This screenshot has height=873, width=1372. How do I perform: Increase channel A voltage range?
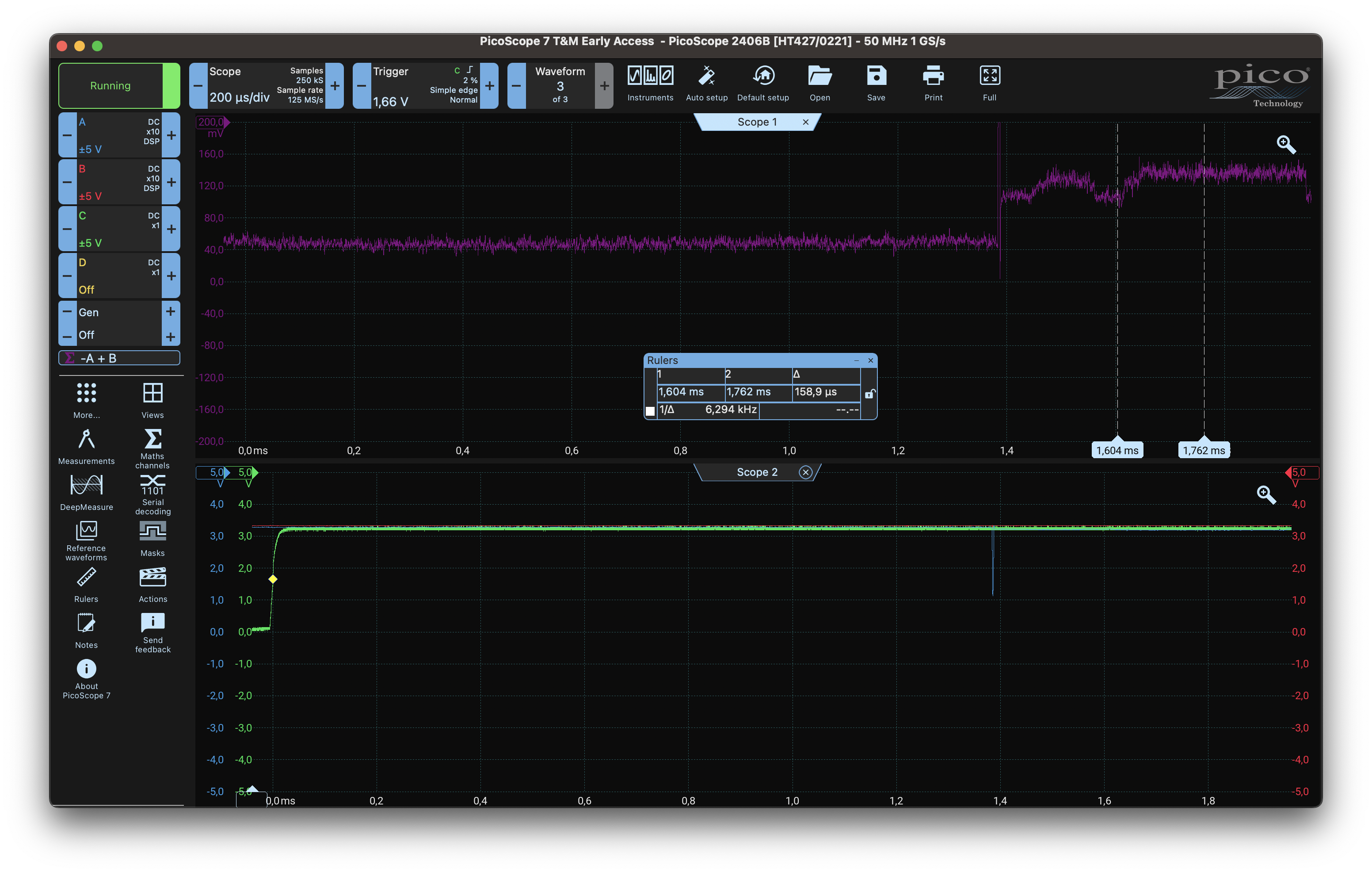[171, 135]
